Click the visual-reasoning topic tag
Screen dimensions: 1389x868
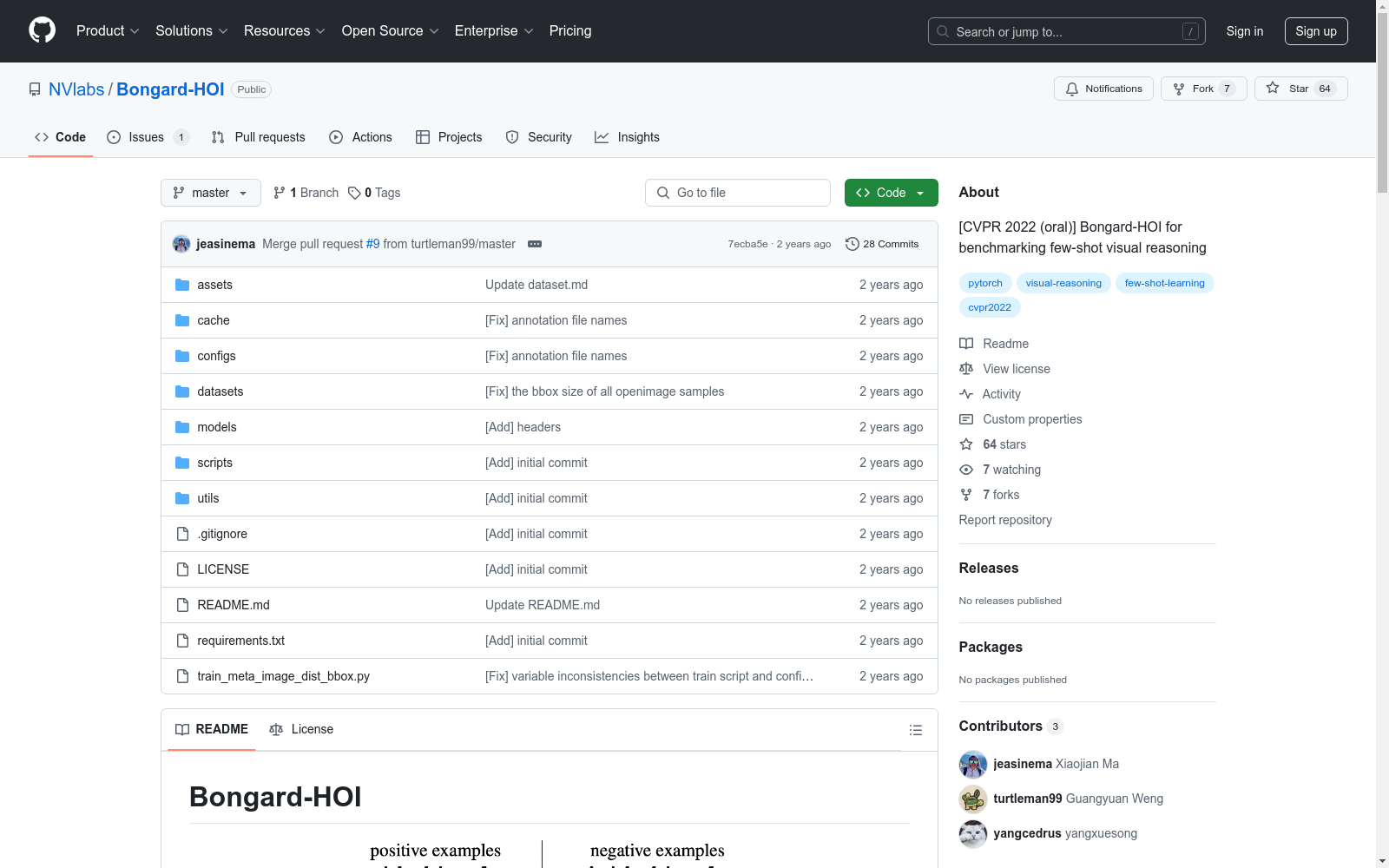1063,283
